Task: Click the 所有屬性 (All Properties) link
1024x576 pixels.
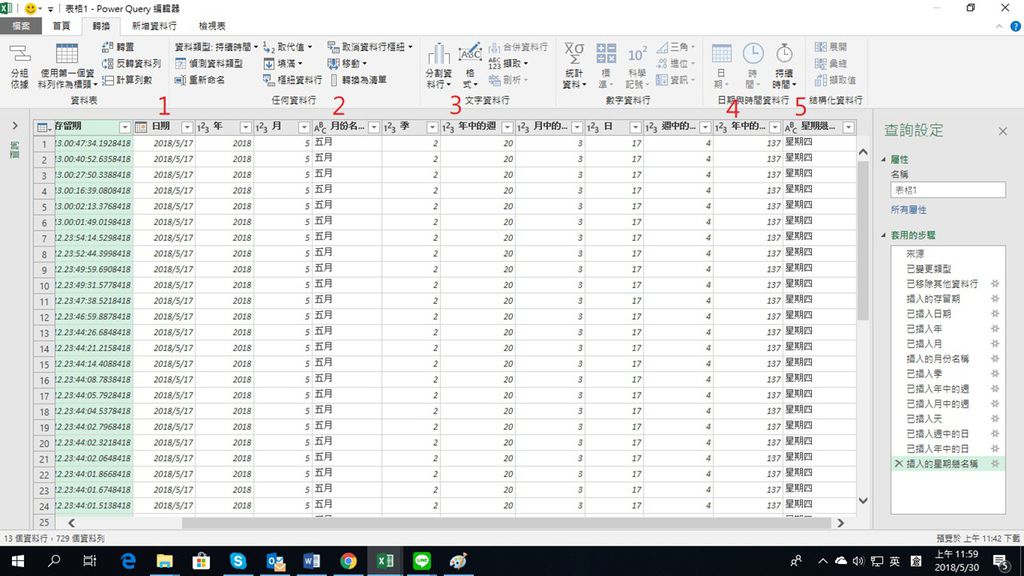Action: tap(908, 210)
